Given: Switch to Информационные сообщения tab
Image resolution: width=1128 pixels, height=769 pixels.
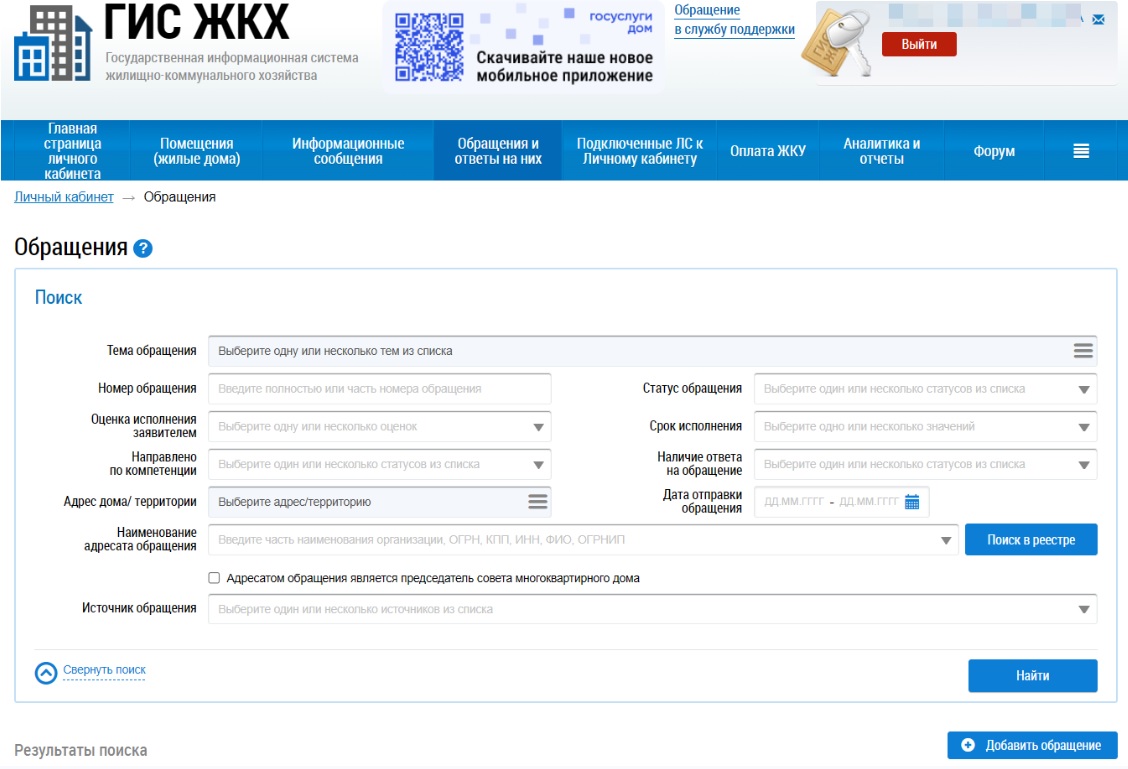Looking at the screenshot, I should click(x=348, y=151).
